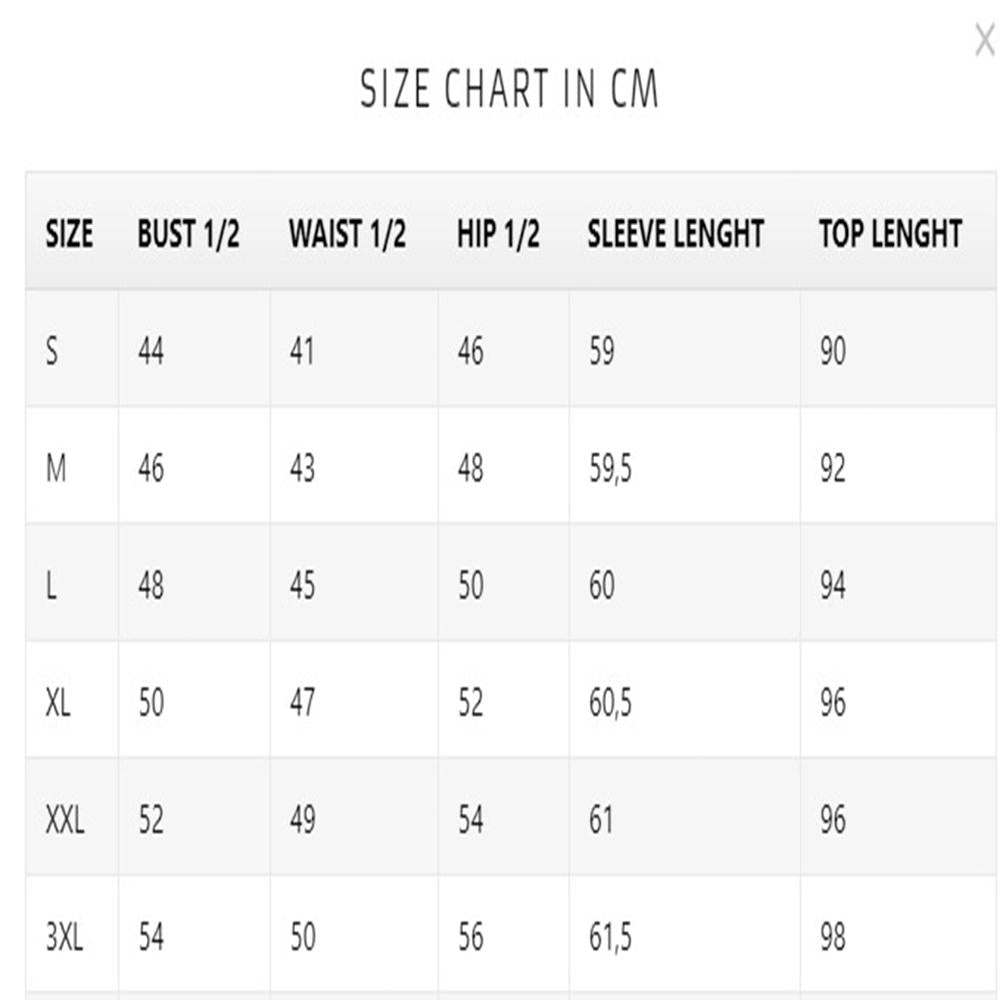Click the XXL size row label

tap(65, 820)
